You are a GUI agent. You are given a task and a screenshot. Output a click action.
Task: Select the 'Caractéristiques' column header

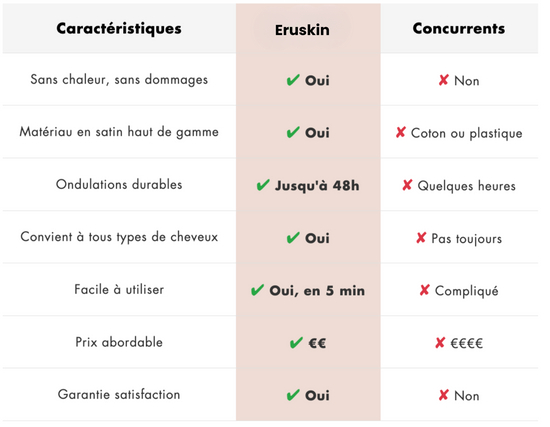coord(119,28)
